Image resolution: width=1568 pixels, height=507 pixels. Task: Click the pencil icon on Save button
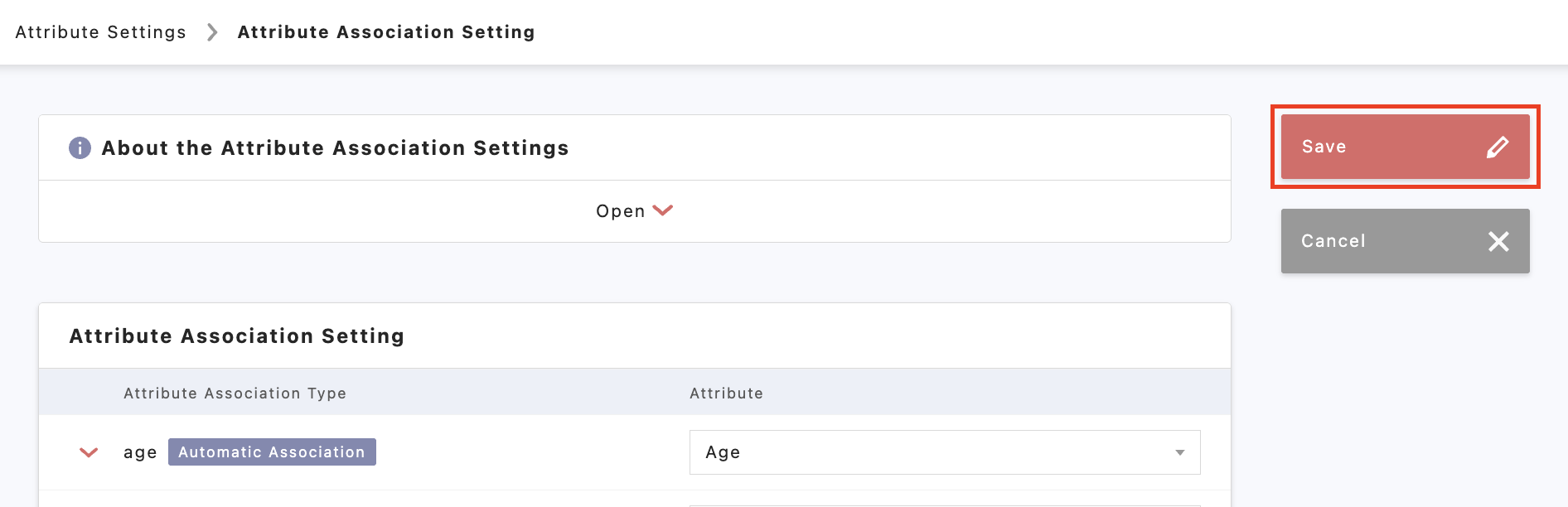click(x=1497, y=147)
